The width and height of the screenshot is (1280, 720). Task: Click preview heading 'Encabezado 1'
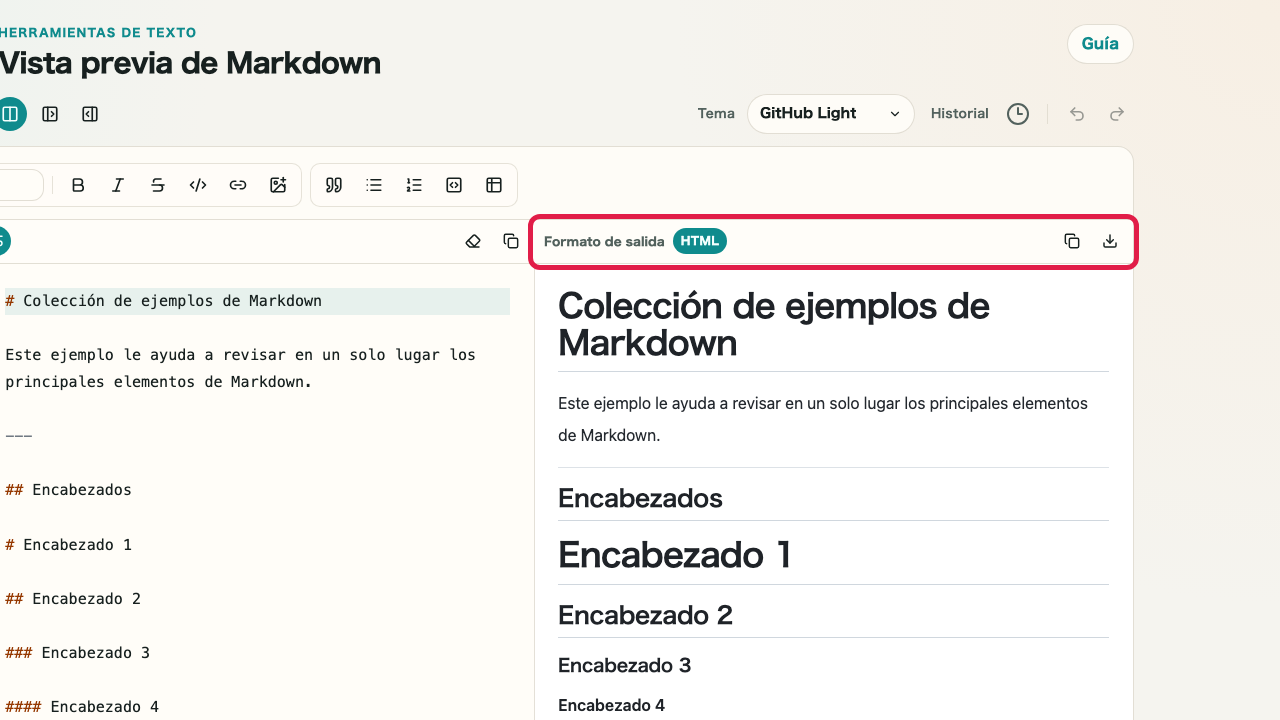[x=675, y=554]
